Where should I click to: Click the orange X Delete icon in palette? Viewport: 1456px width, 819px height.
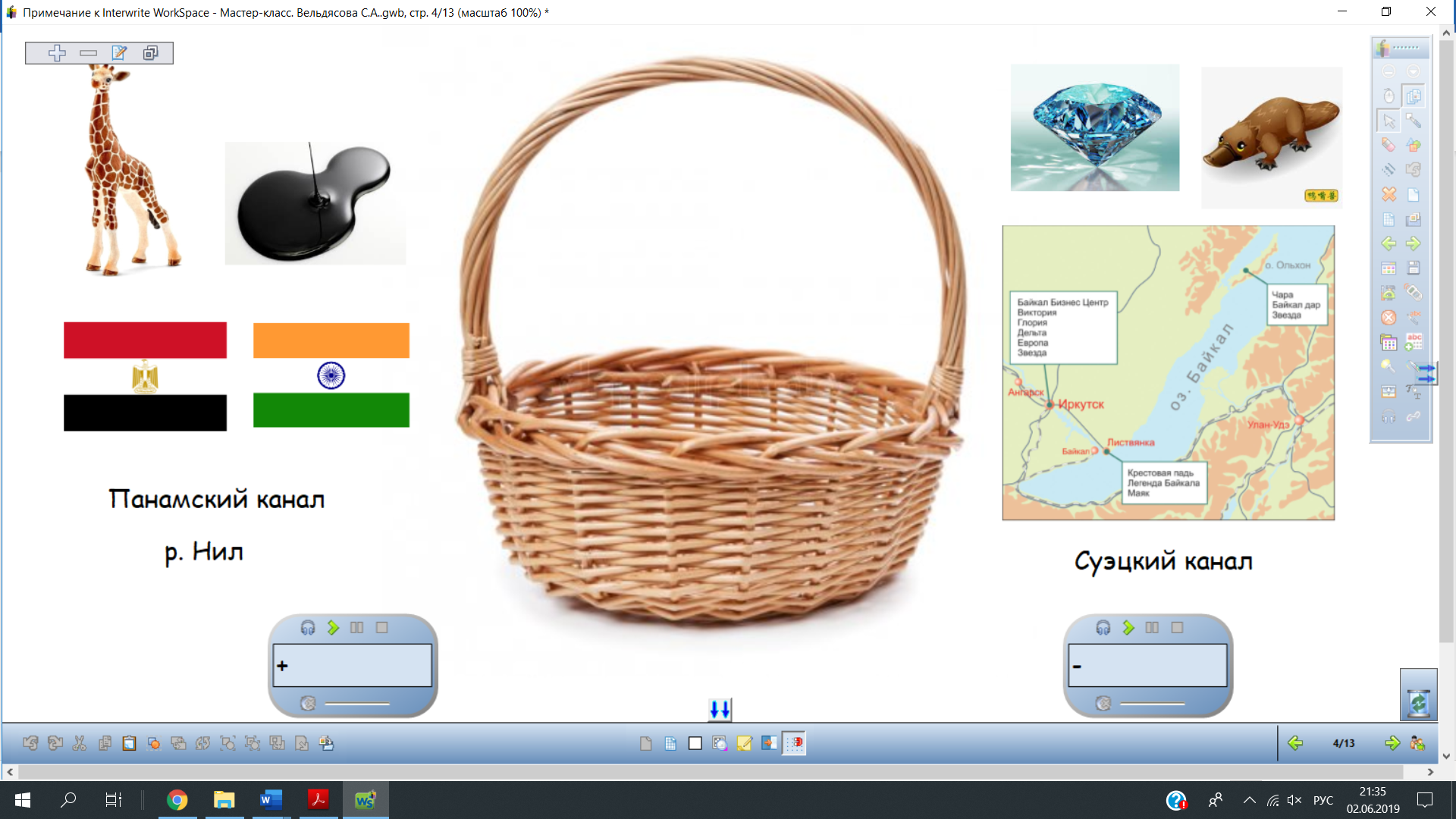(x=1389, y=194)
